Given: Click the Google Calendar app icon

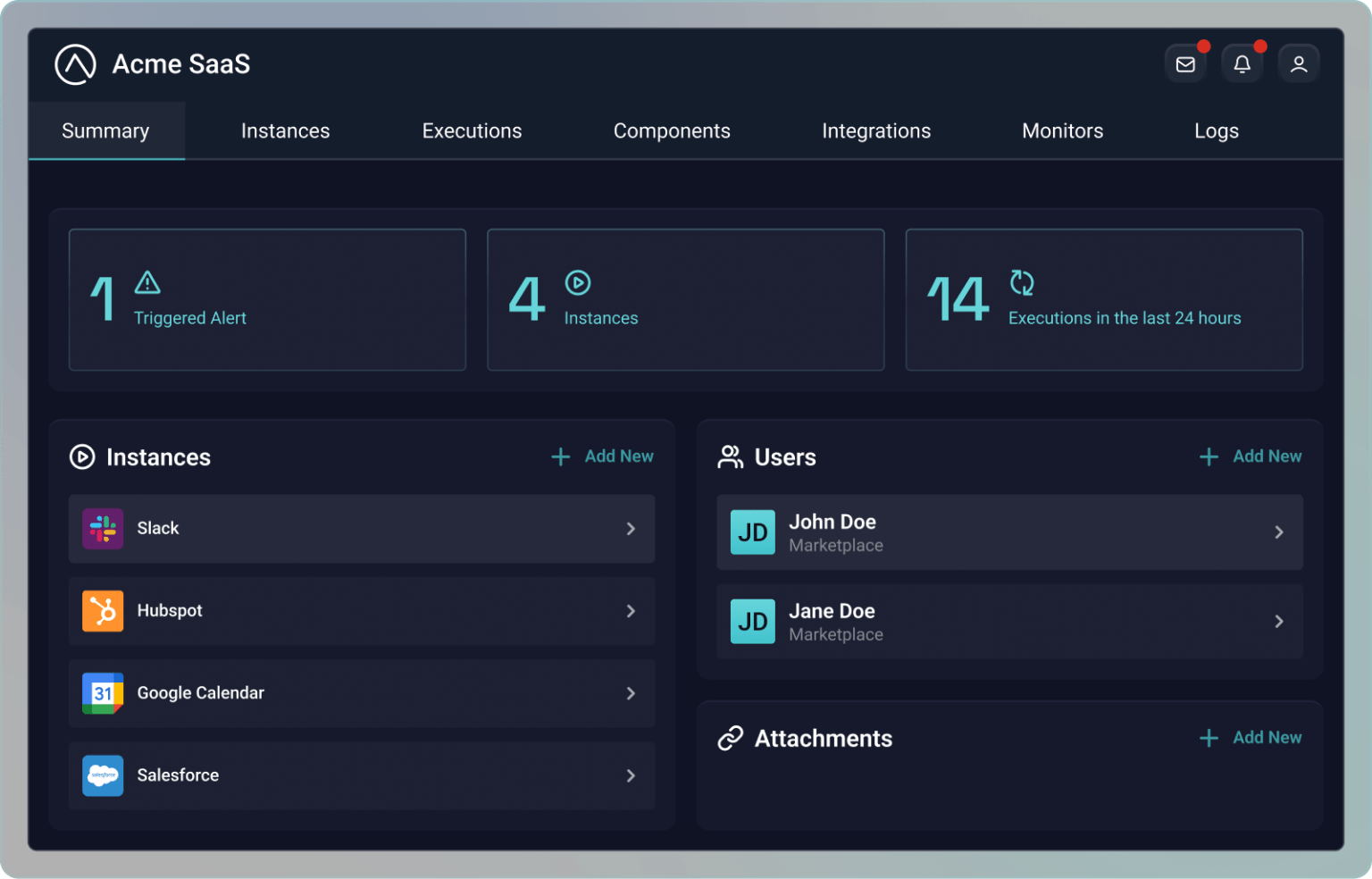Looking at the screenshot, I should point(103,693).
